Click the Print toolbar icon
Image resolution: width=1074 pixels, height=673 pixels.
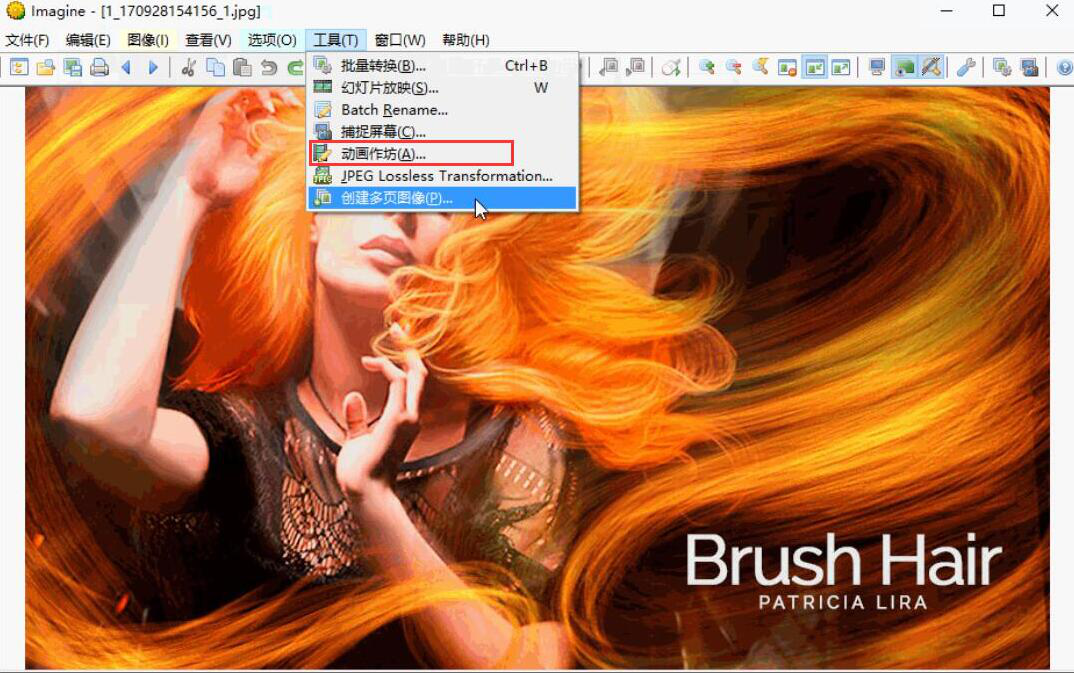(x=100, y=67)
